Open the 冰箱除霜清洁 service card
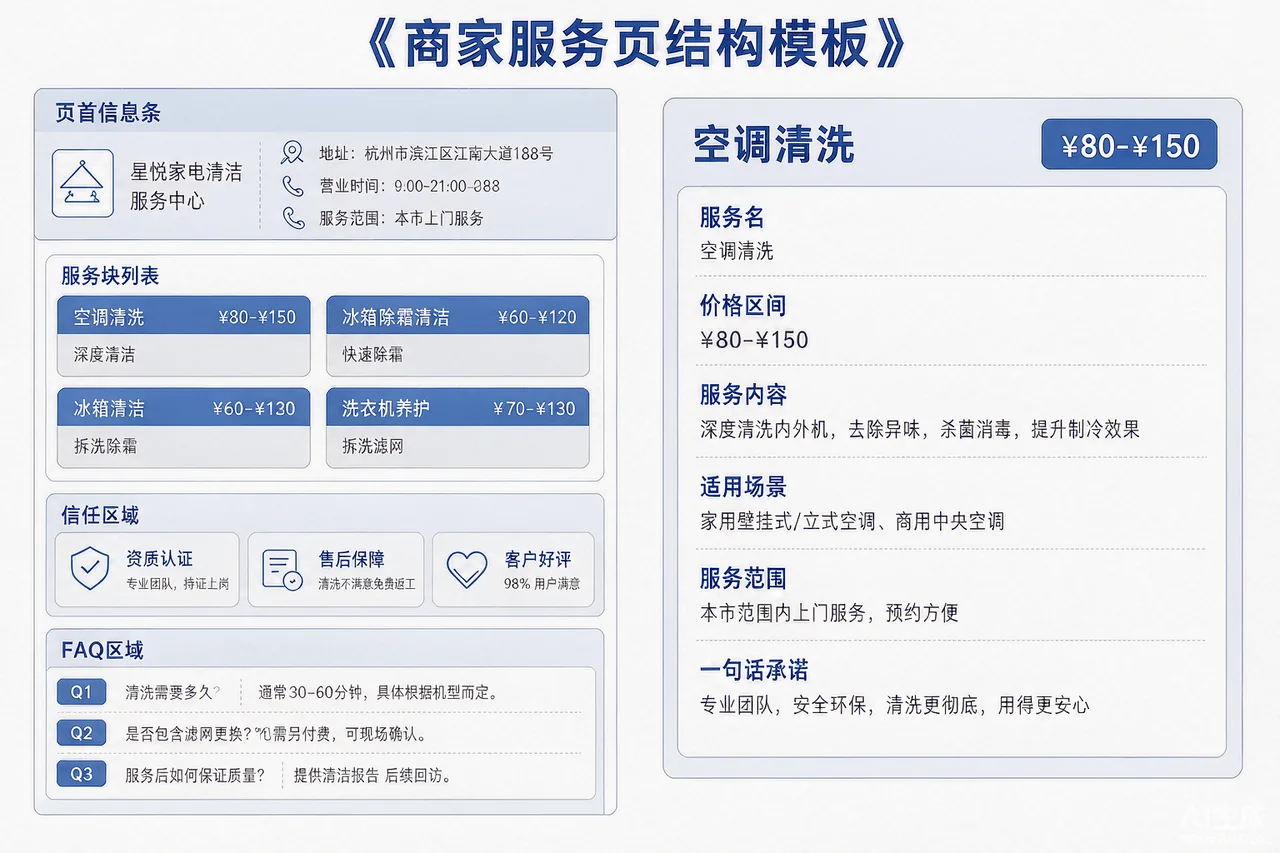 pyautogui.click(x=458, y=336)
